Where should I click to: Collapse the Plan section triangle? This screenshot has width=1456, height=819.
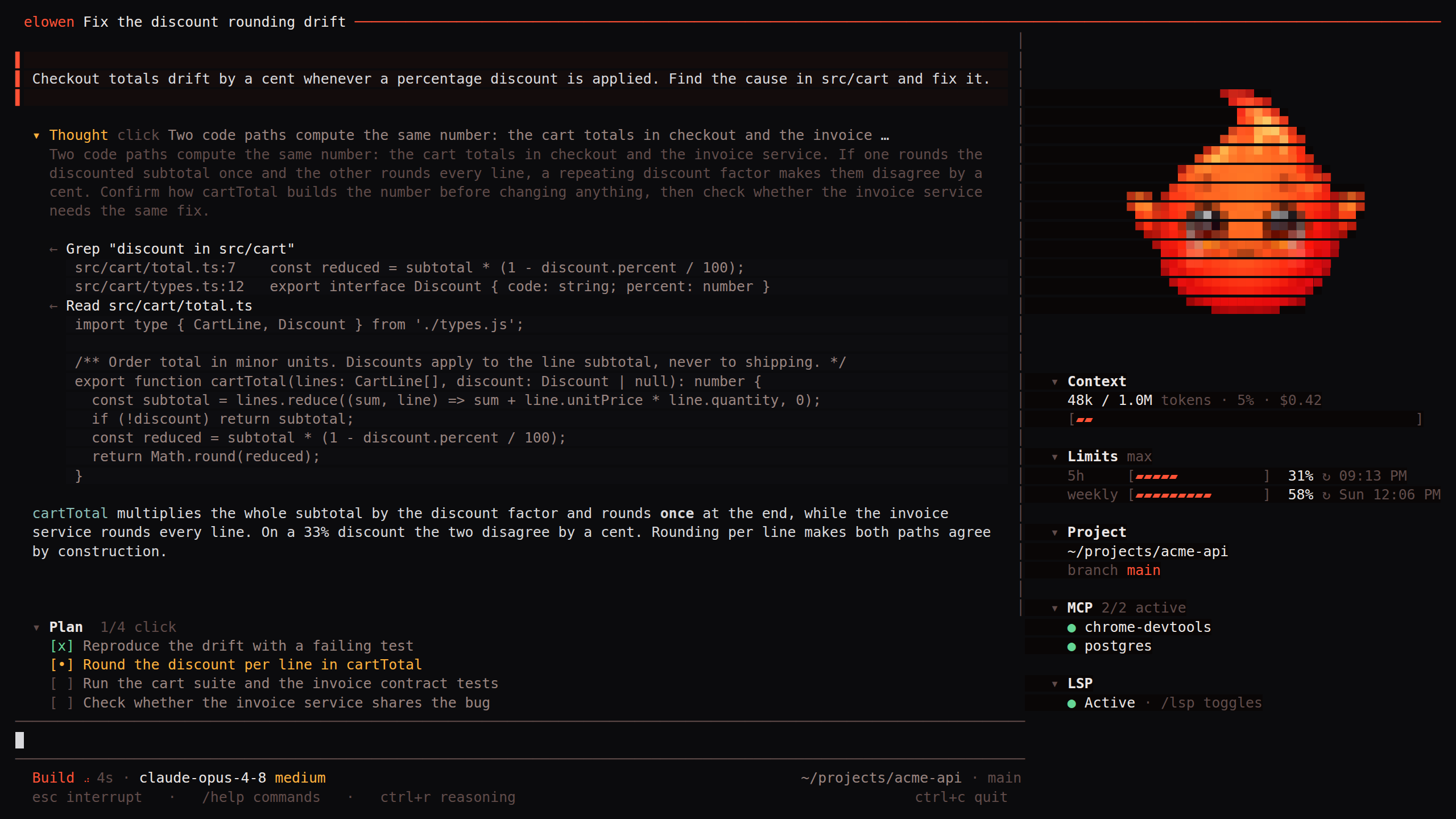(x=36, y=627)
